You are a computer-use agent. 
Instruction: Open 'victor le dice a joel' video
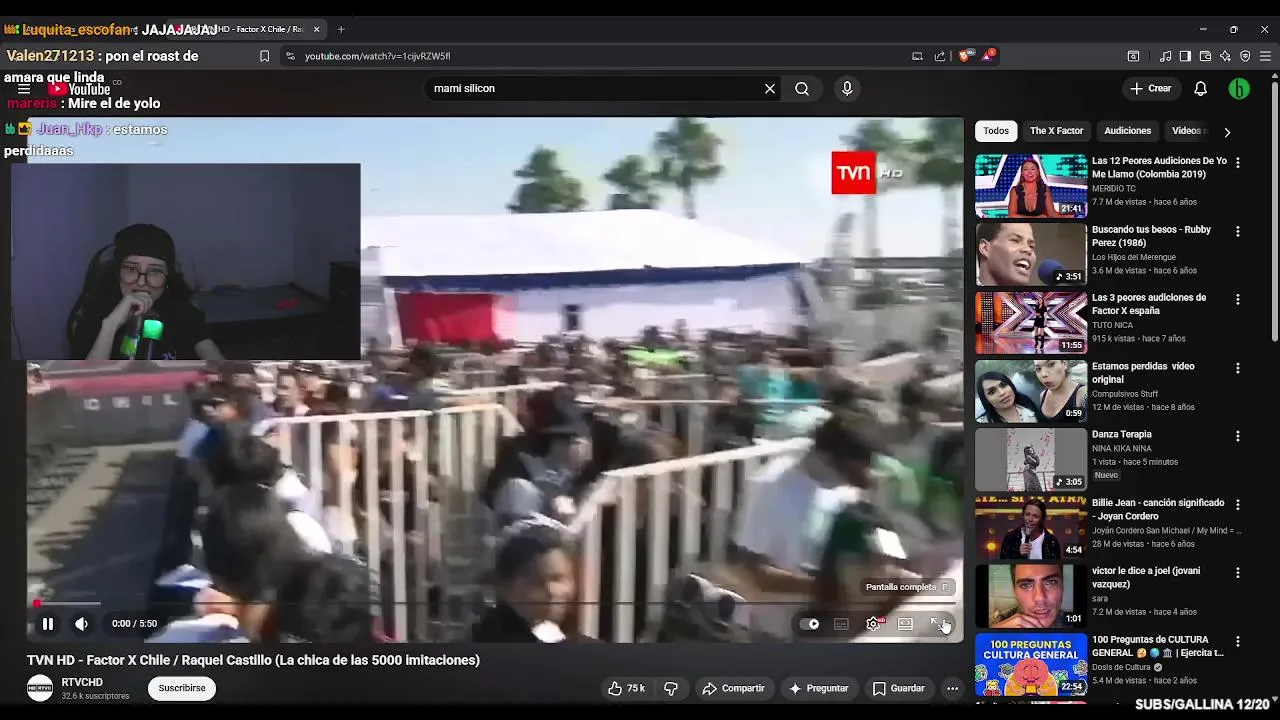click(1146, 578)
